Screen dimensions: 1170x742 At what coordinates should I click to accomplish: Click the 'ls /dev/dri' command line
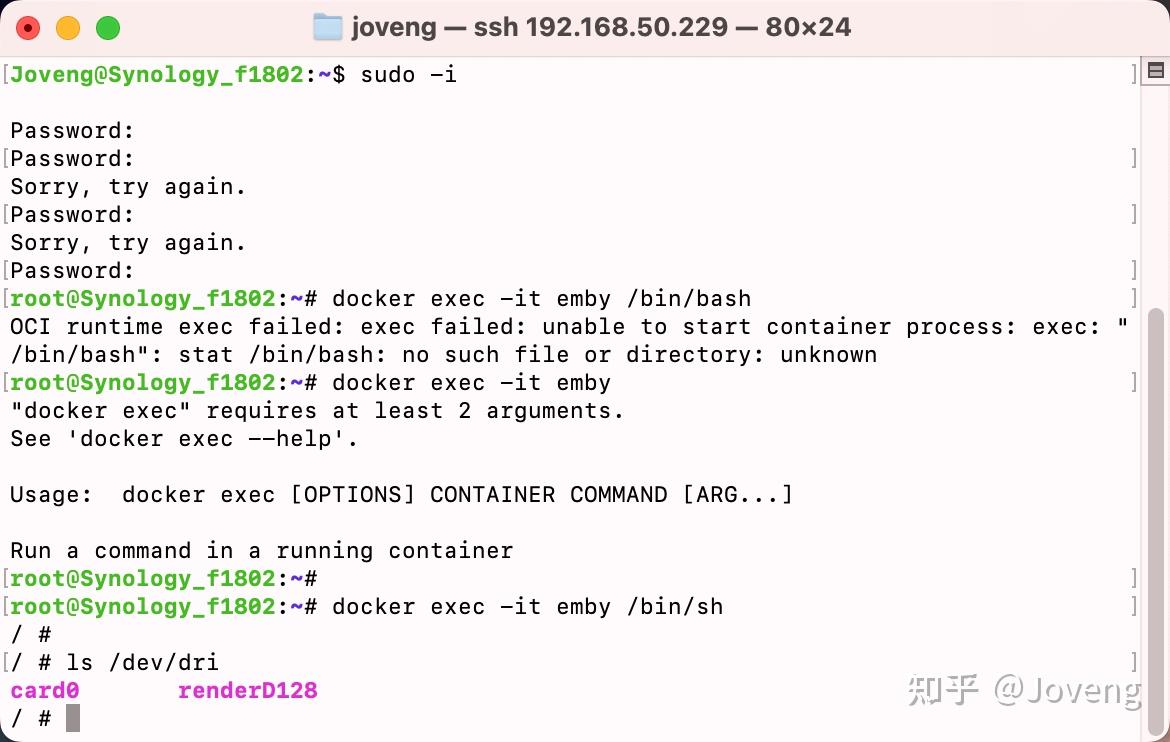point(142,662)
